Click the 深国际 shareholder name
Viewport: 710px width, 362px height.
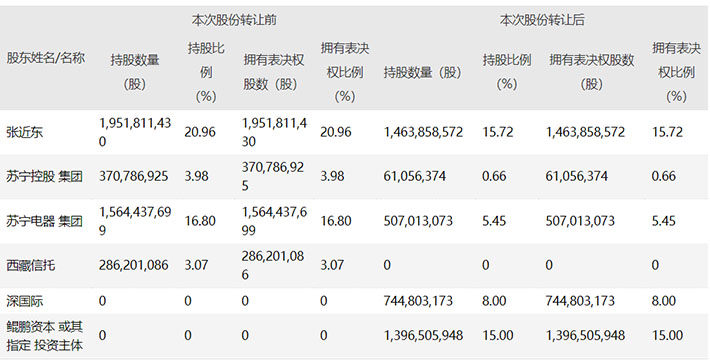24,301
